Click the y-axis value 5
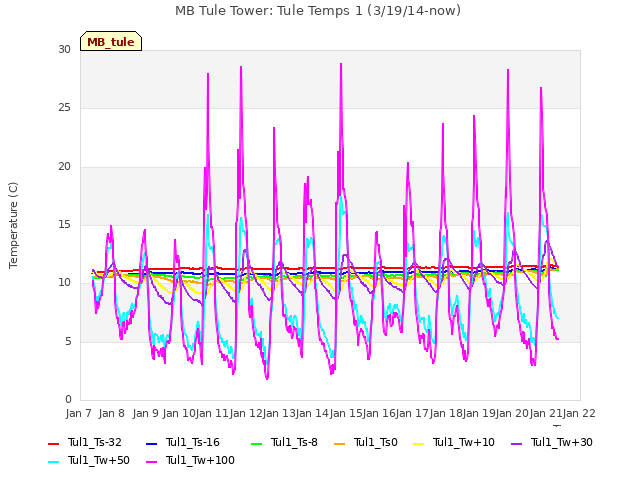The image size is (640, 480). click(68, 342)
